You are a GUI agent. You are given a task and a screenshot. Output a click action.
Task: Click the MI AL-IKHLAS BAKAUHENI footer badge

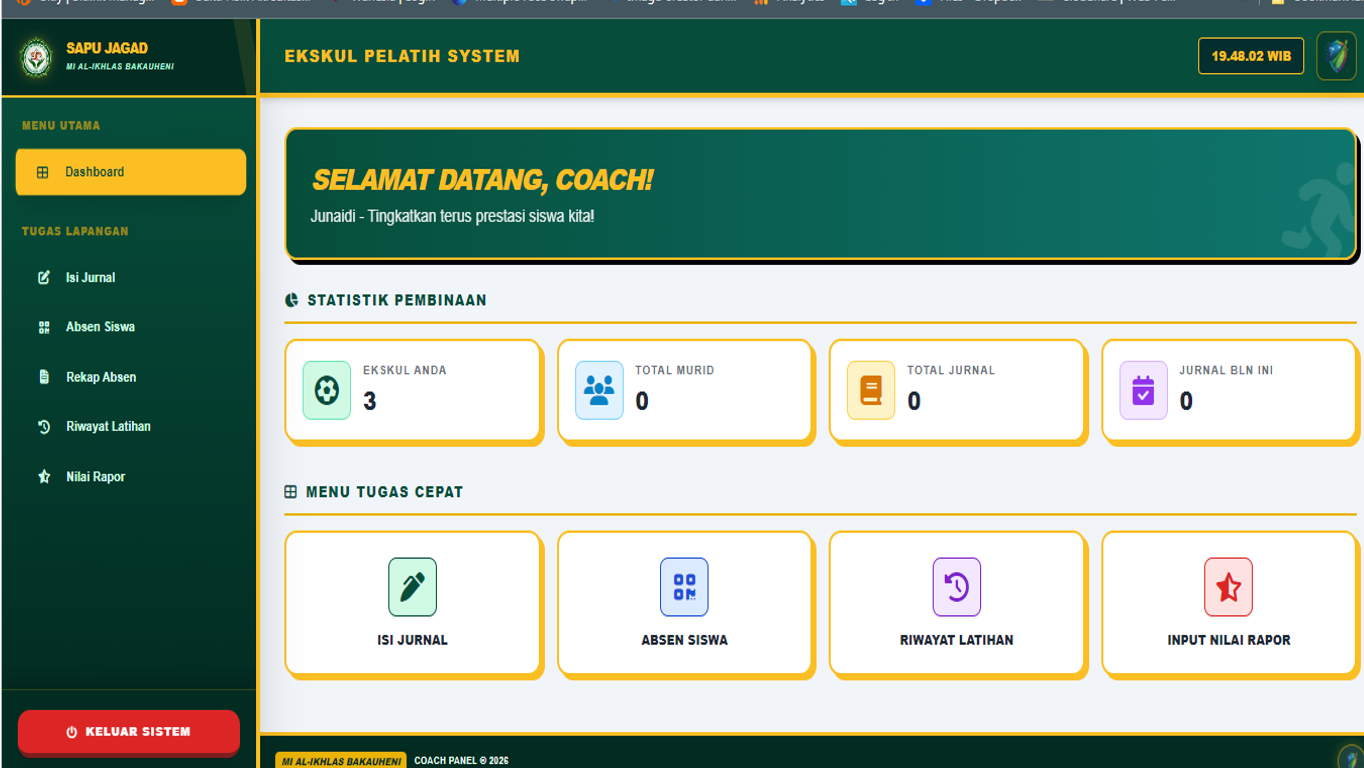coord(341,761)
